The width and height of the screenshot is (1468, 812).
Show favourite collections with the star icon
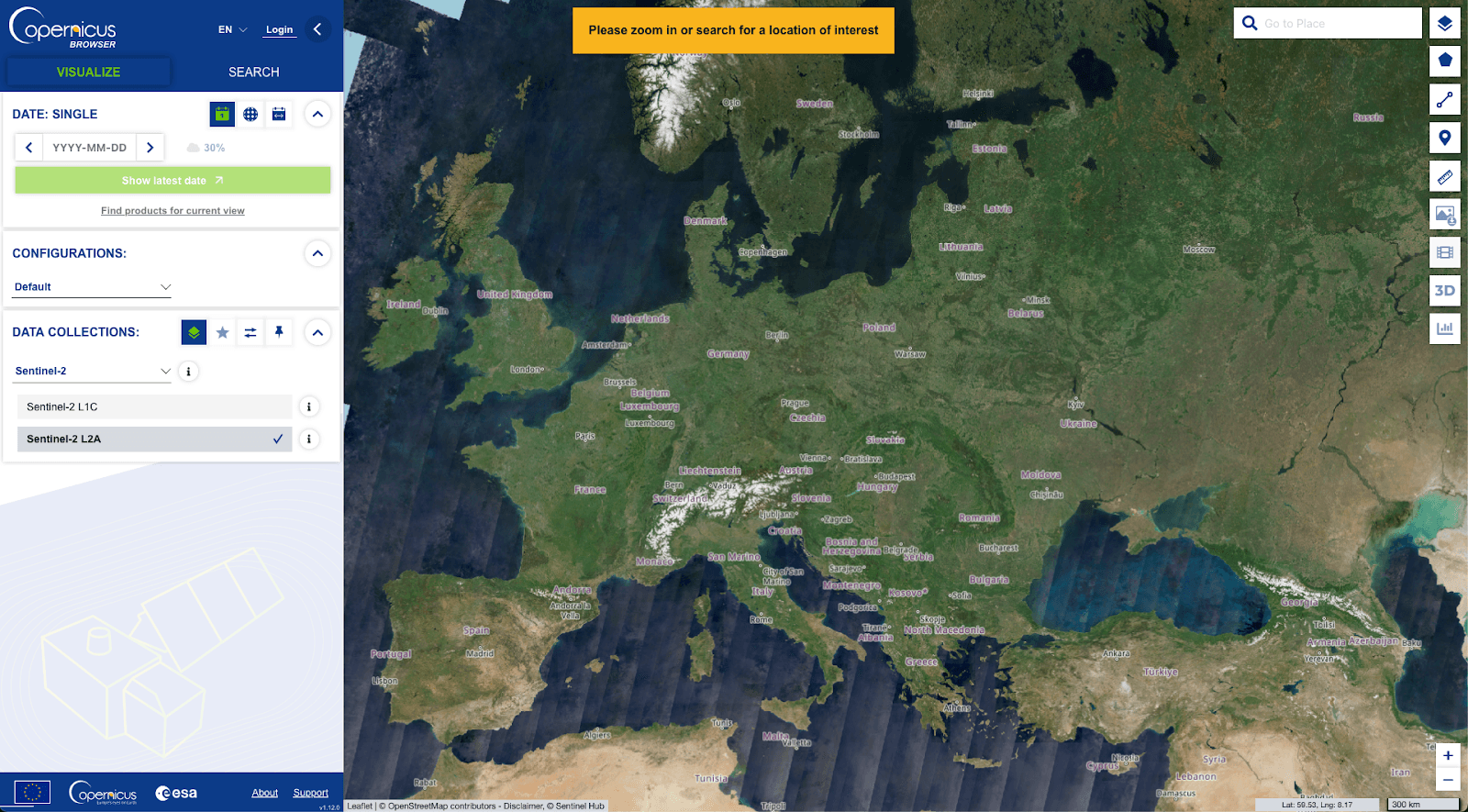click(x=222, y=332)
